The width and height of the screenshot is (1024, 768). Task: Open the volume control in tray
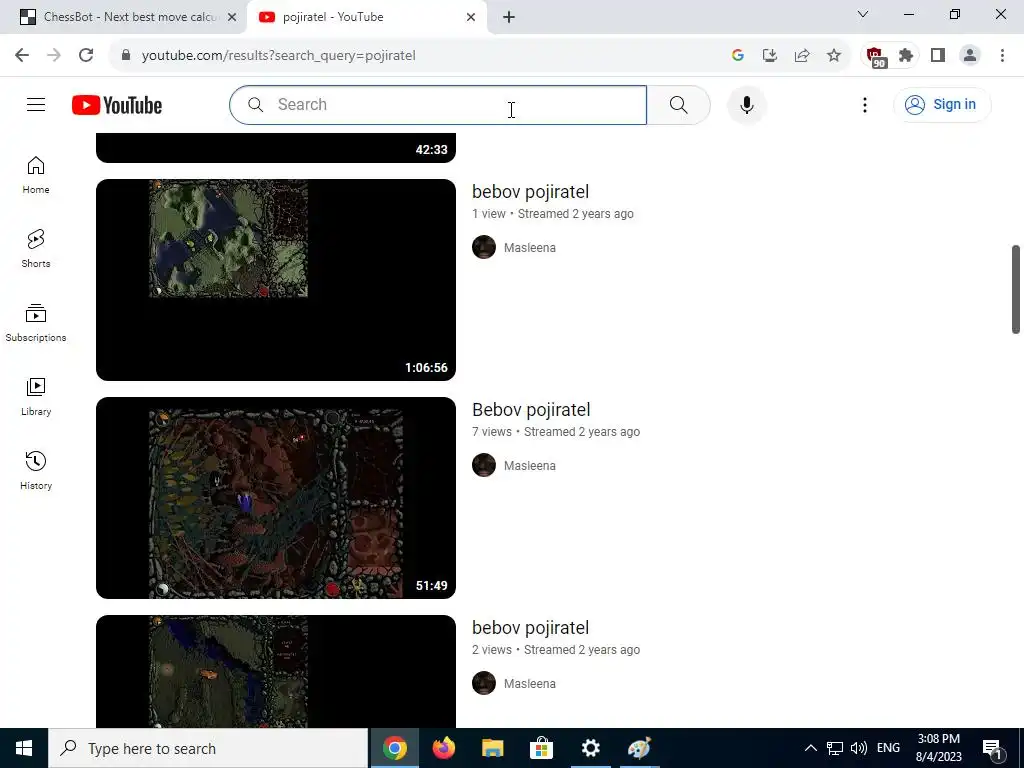(x=859, y=748)
